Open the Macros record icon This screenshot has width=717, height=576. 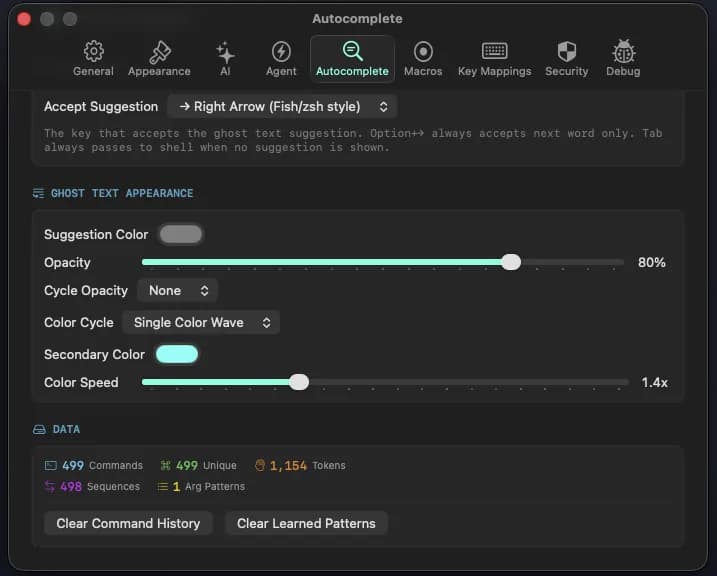423,52
